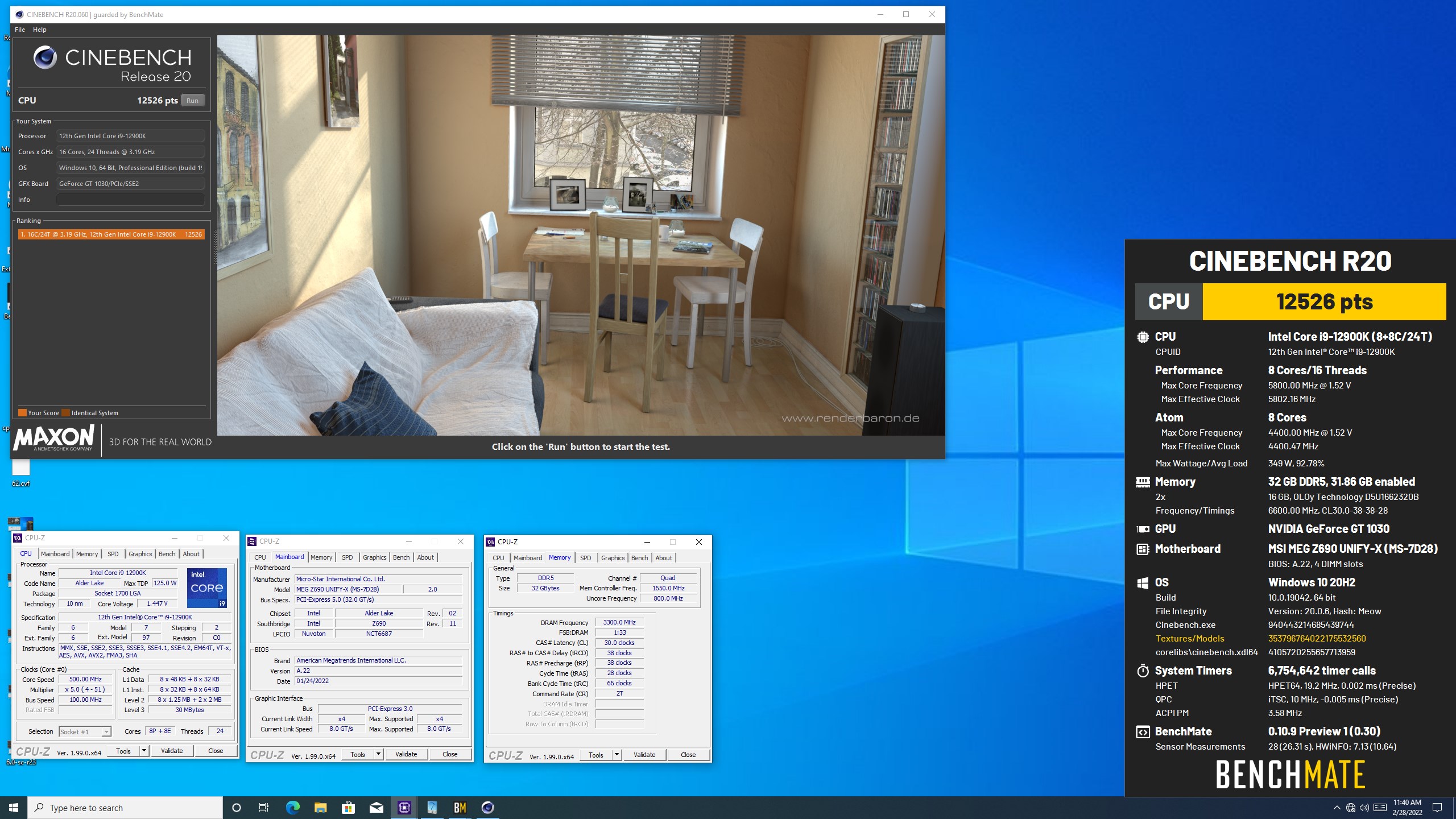The image size is (1456, 819).
Task: Click the yellow Textures/Models label in BenchMate
Action: [1190, 639]
